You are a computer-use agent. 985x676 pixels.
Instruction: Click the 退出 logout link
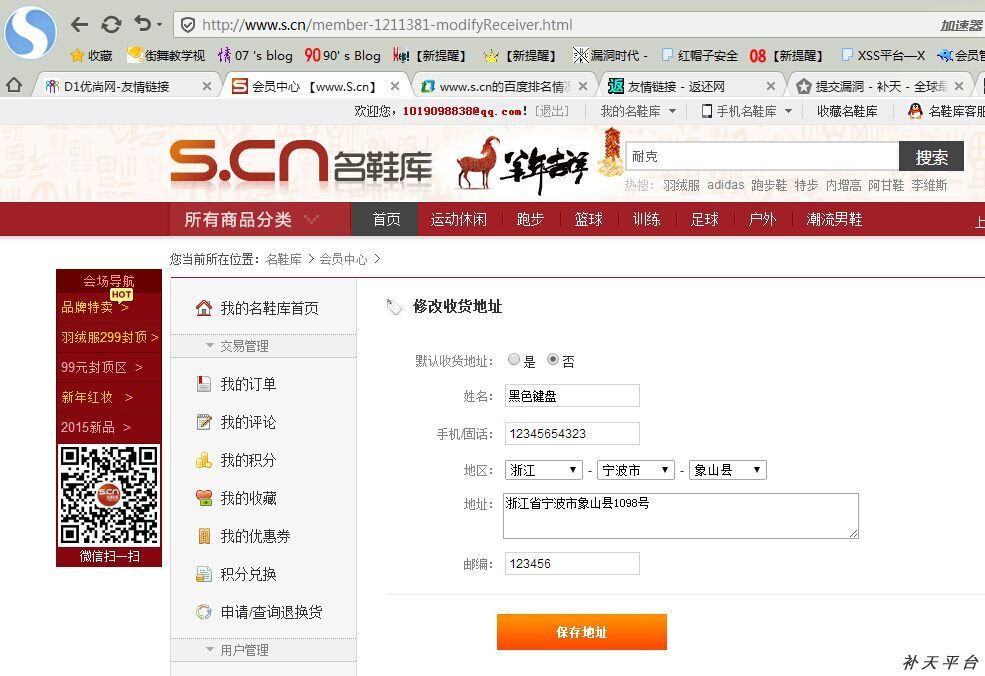pos(552,111)
